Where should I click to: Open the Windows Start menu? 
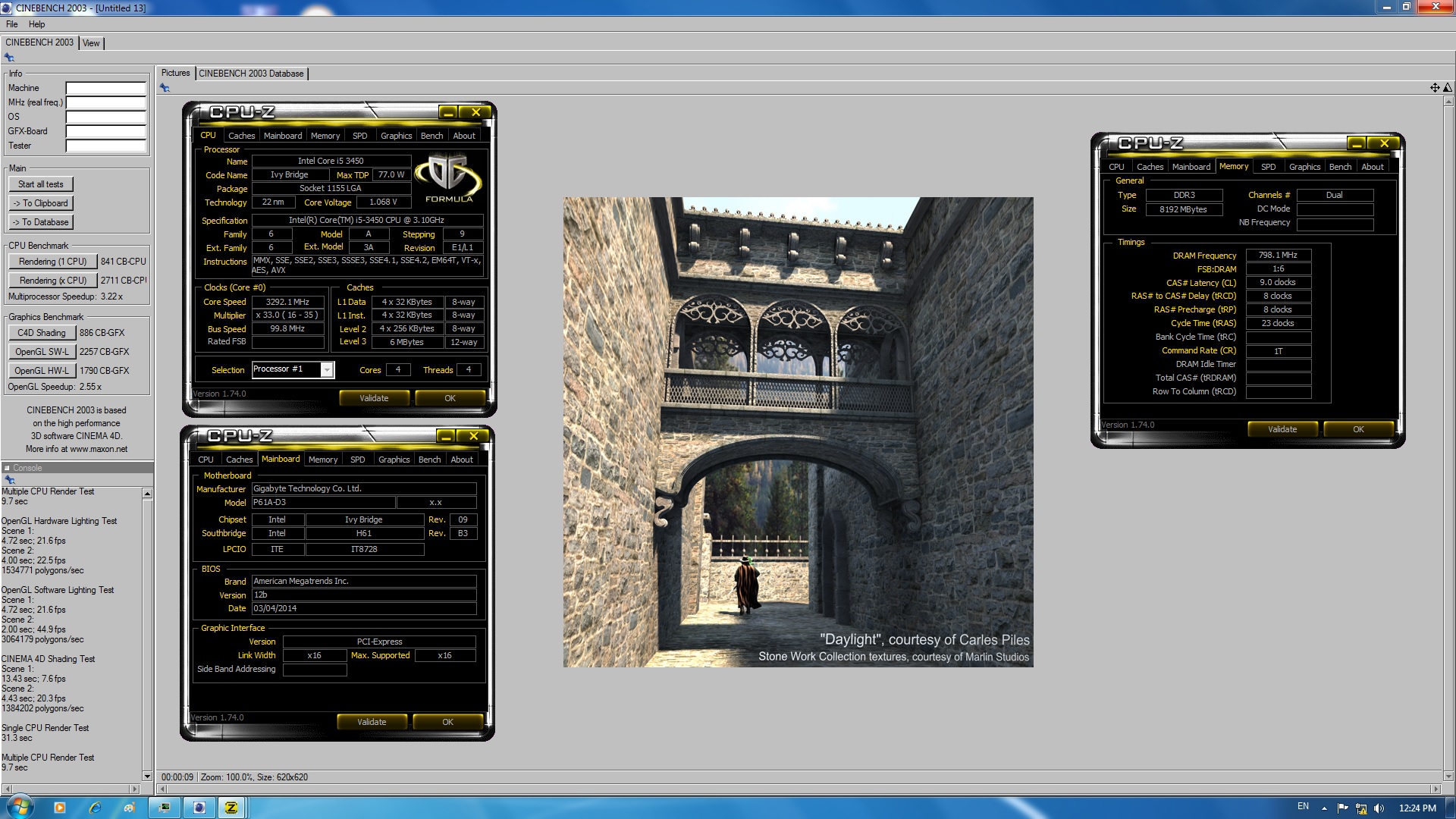(x=19, y=806)
